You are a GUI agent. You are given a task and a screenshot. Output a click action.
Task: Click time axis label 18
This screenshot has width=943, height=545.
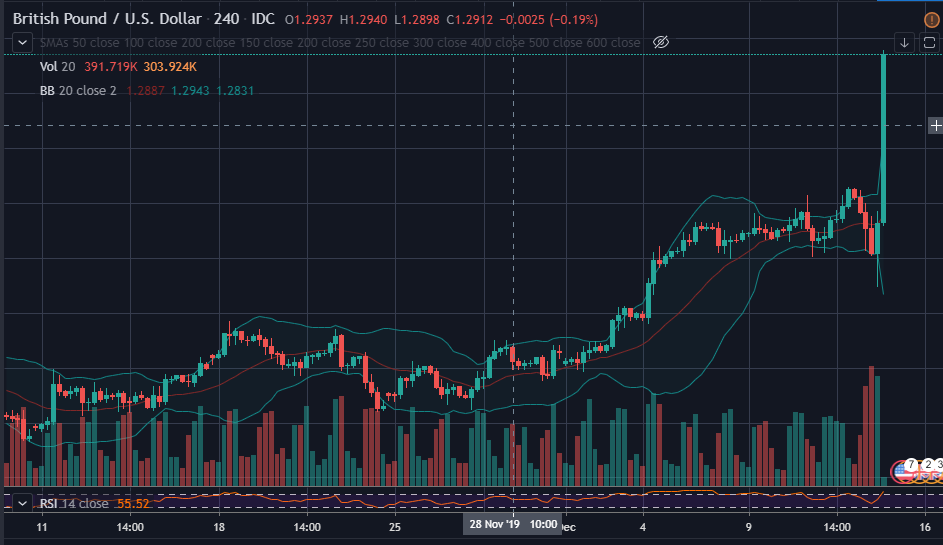[x=219, y=527]
